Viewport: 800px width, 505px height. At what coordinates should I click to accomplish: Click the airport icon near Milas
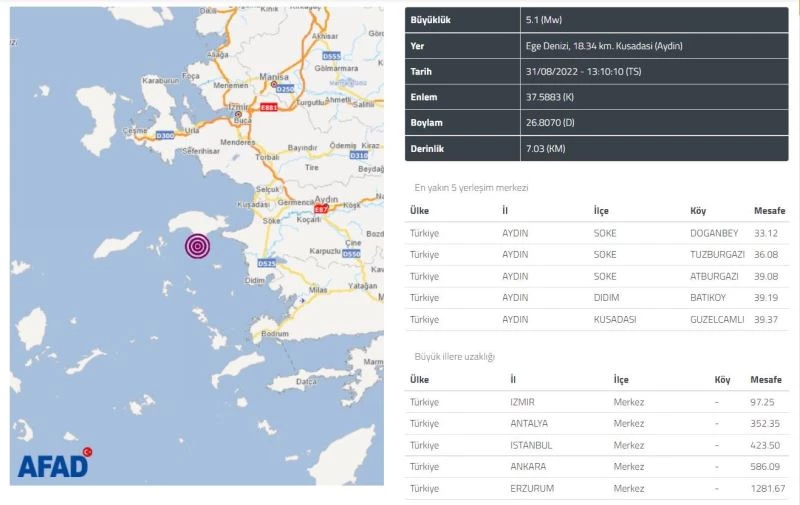[x=301, y=299]
